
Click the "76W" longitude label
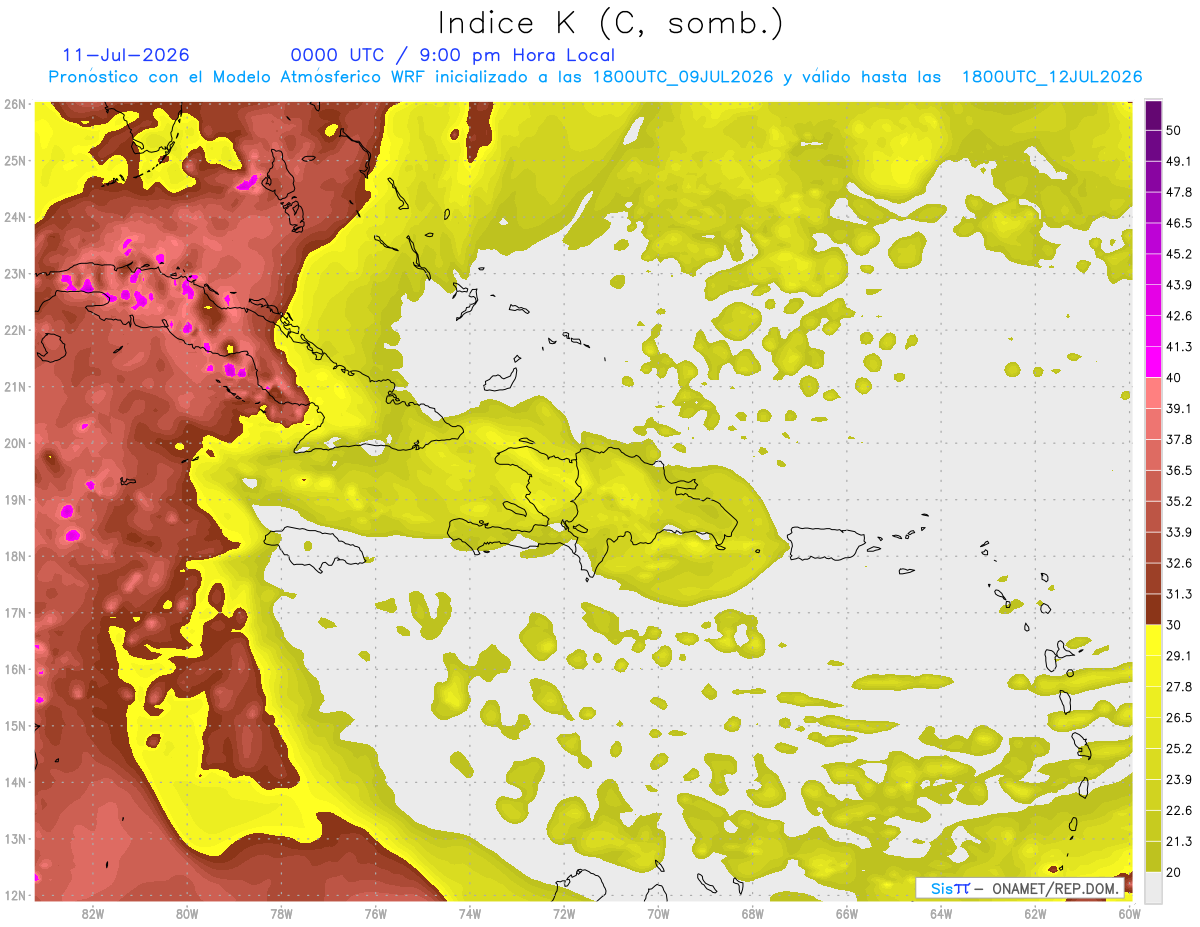click(x=375, y=914)
